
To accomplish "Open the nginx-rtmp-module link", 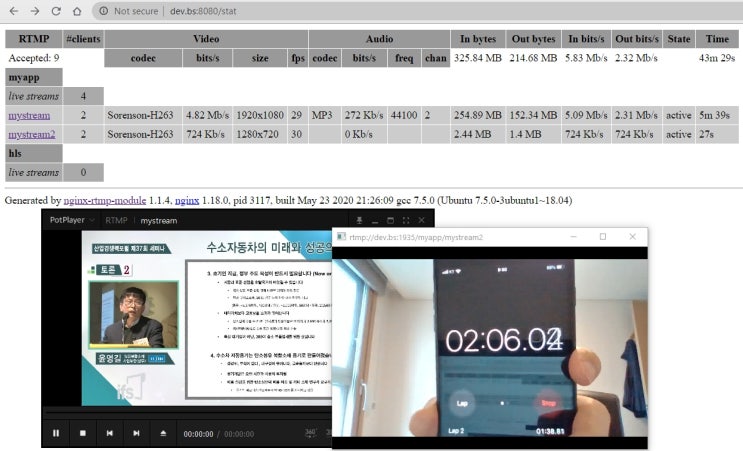I will tap(105, 200).
